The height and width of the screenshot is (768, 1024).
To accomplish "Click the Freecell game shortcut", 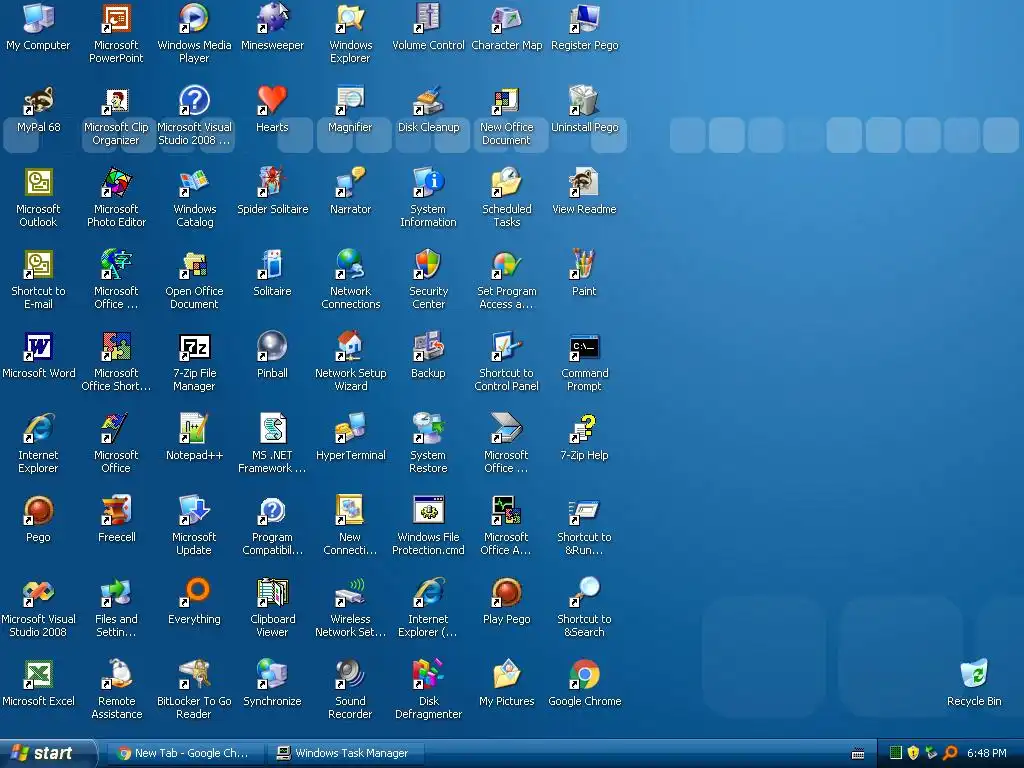I will [x=116, y=511].
